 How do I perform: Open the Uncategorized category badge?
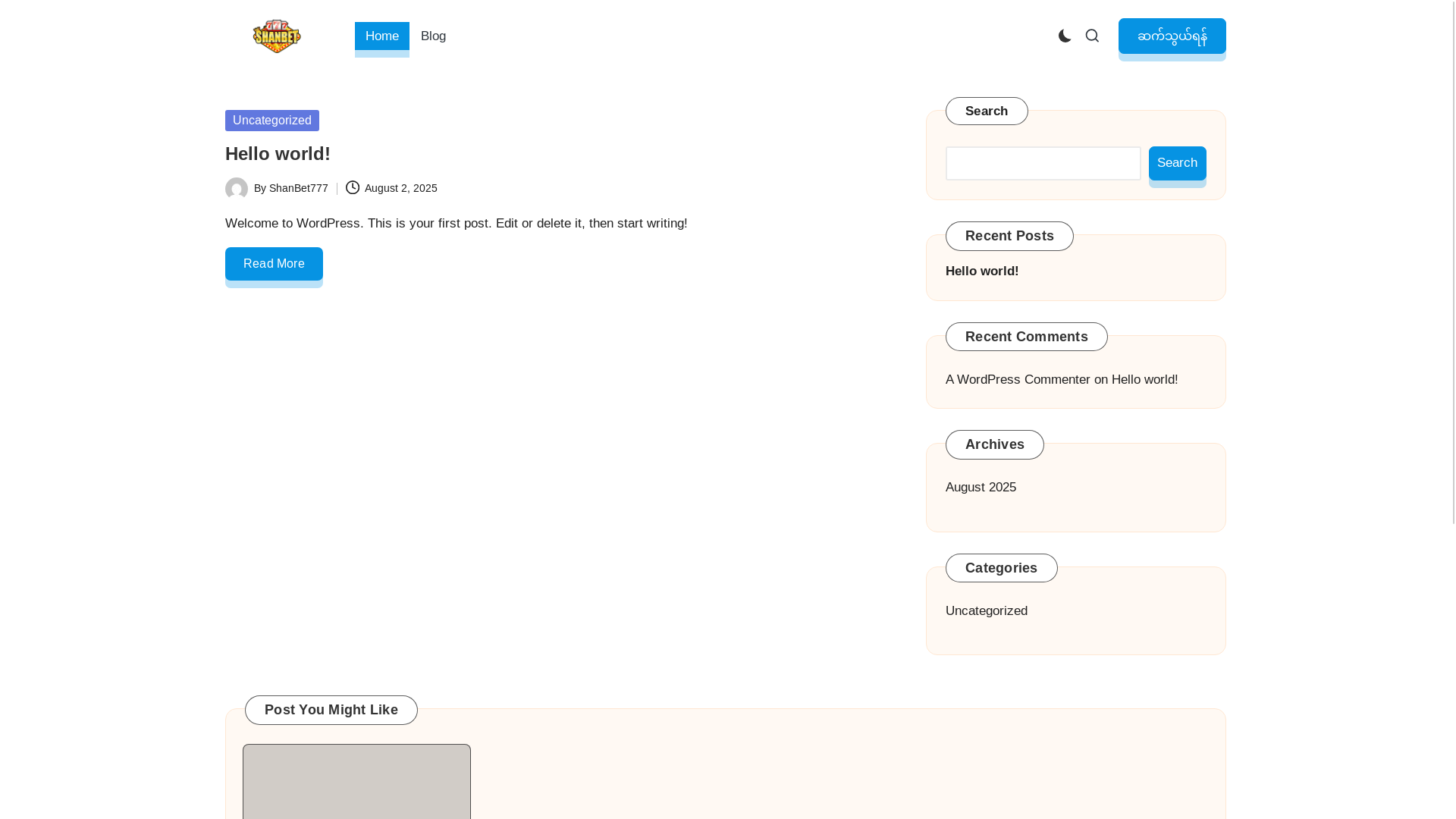[272, 121]
